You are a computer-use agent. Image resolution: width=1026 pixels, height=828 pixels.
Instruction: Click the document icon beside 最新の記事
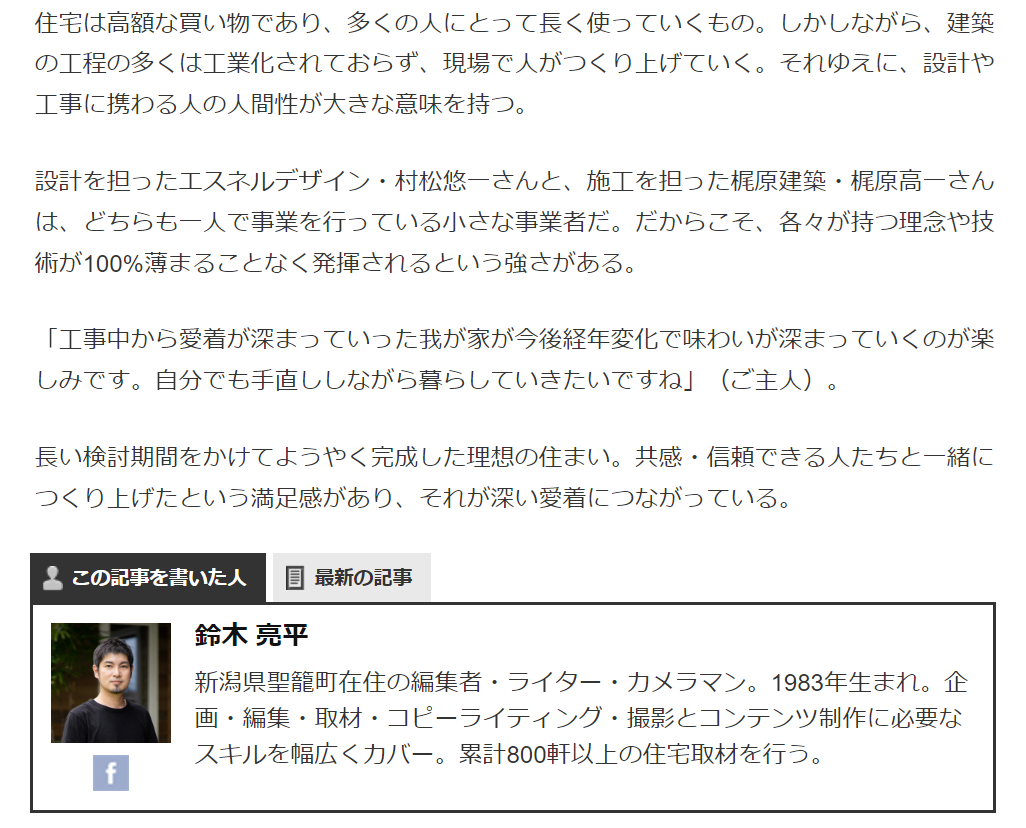(295, 577)
